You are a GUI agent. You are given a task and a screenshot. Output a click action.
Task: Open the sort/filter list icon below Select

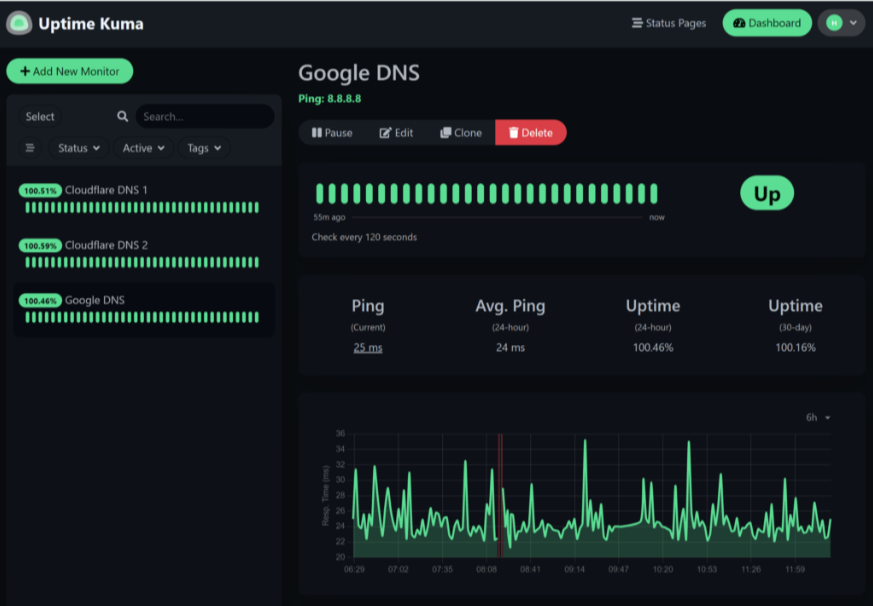29,148
